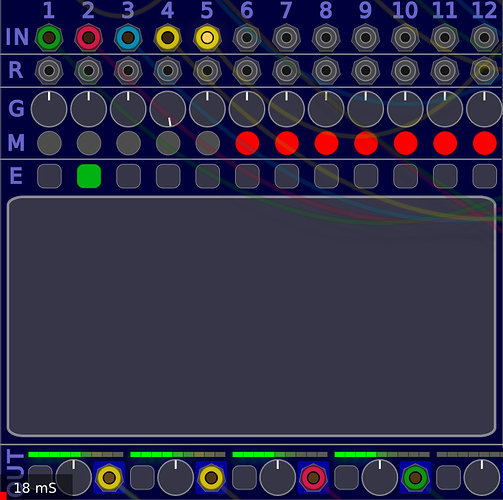This screenshot has width=503, height=500.
Task: Click the large empty grey display panel
Action: pos(251,316)
